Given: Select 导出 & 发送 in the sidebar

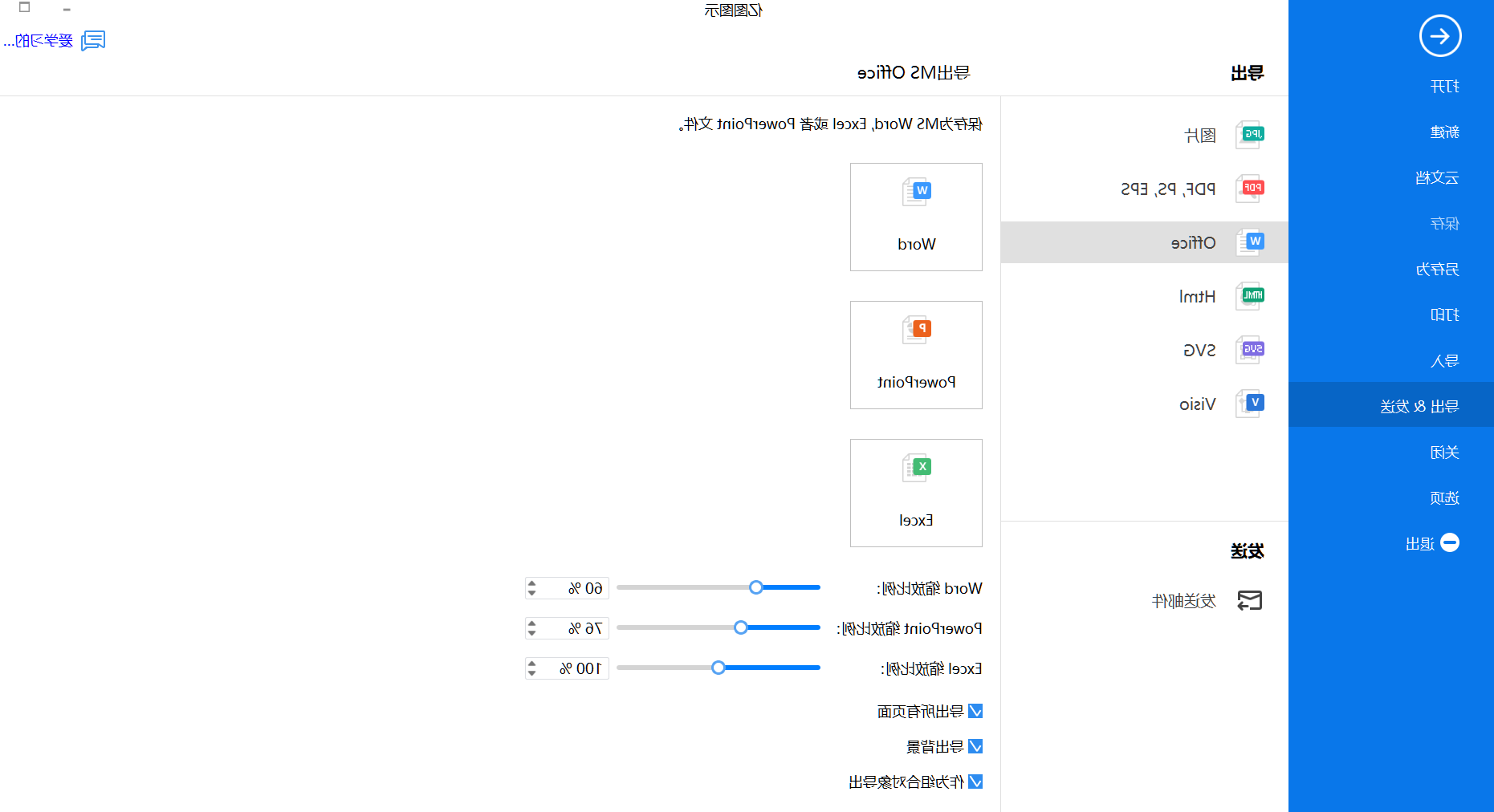Looking at the screenshot, I should click(1419, 407).
